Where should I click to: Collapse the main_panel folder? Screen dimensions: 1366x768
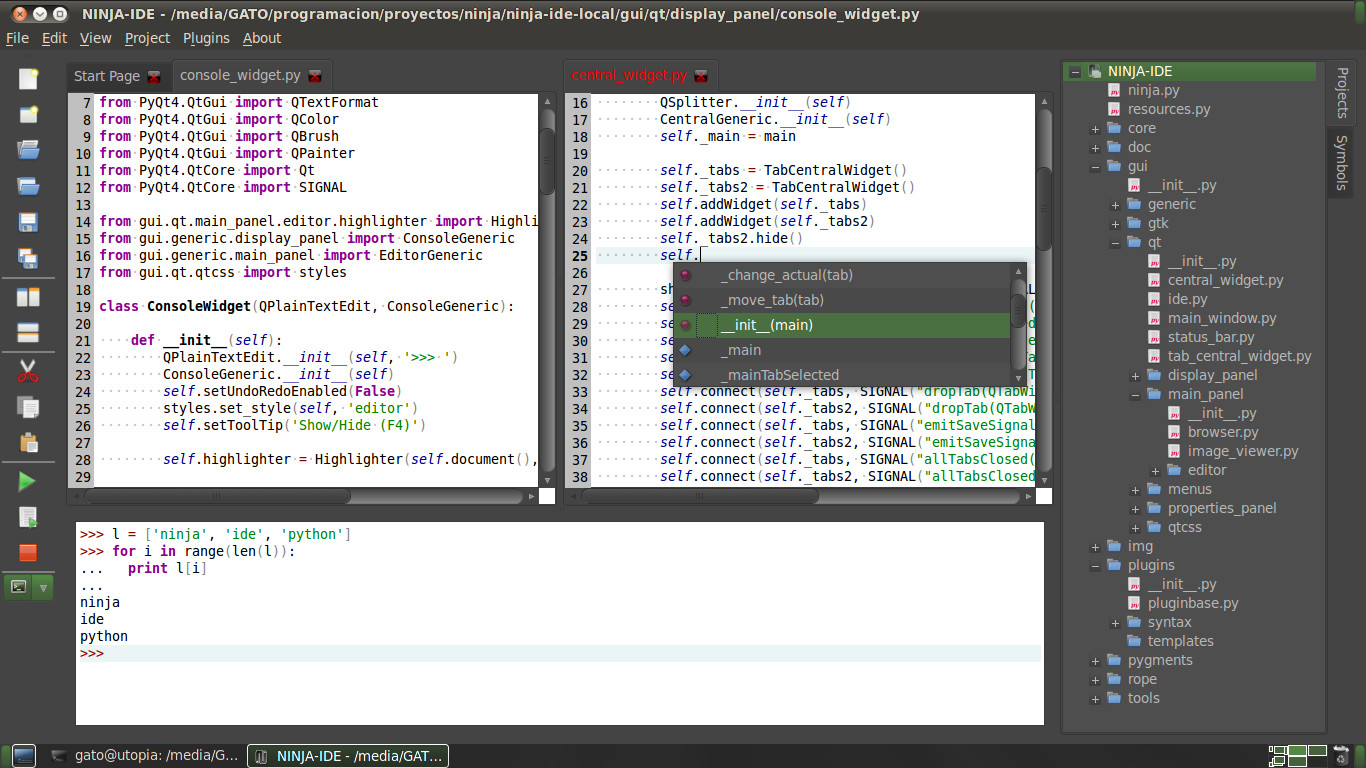point(1135,395)
